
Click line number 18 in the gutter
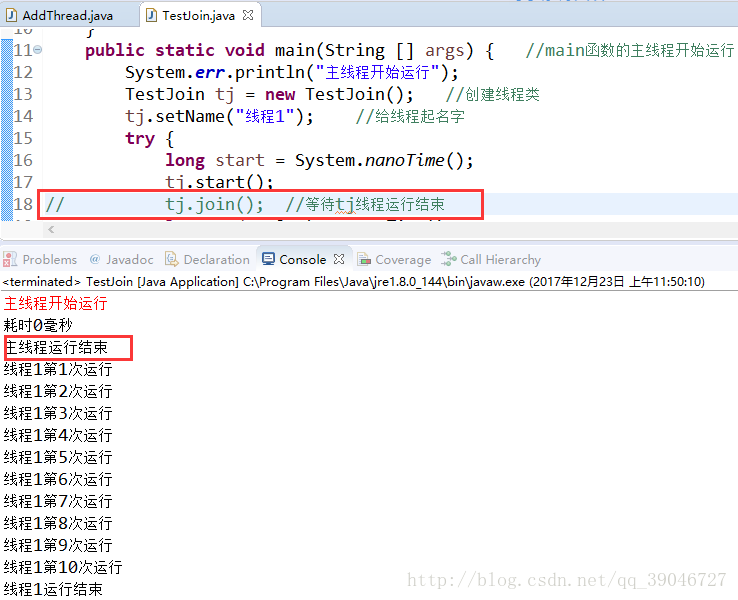pyautogui.click(x=23, y=204)
